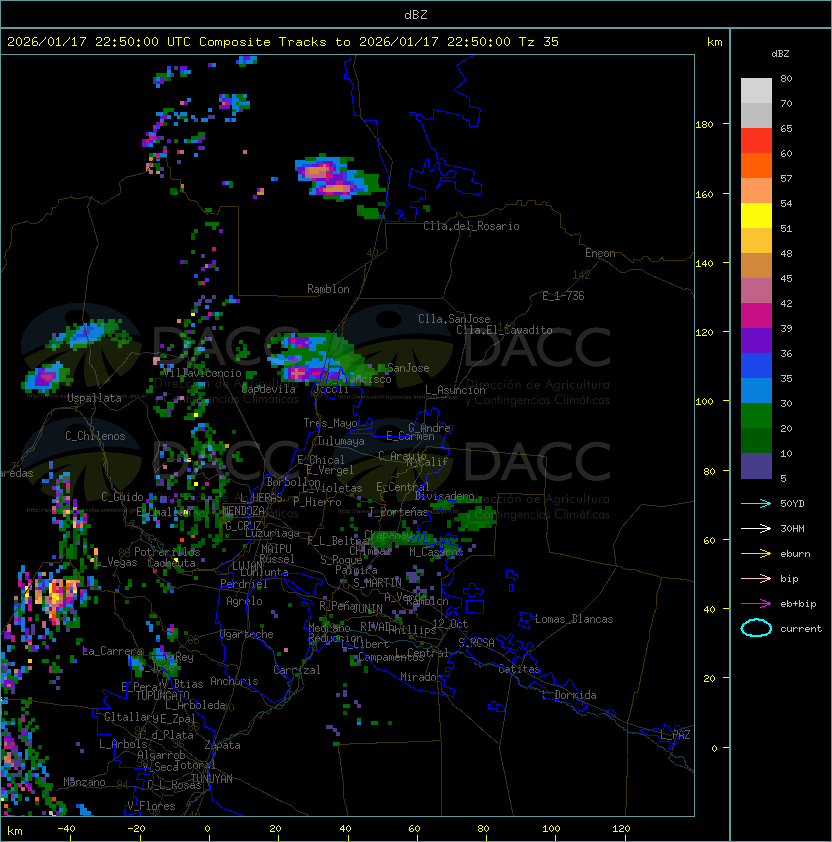Click the white 30HM arrow in legend

[756, 528]
